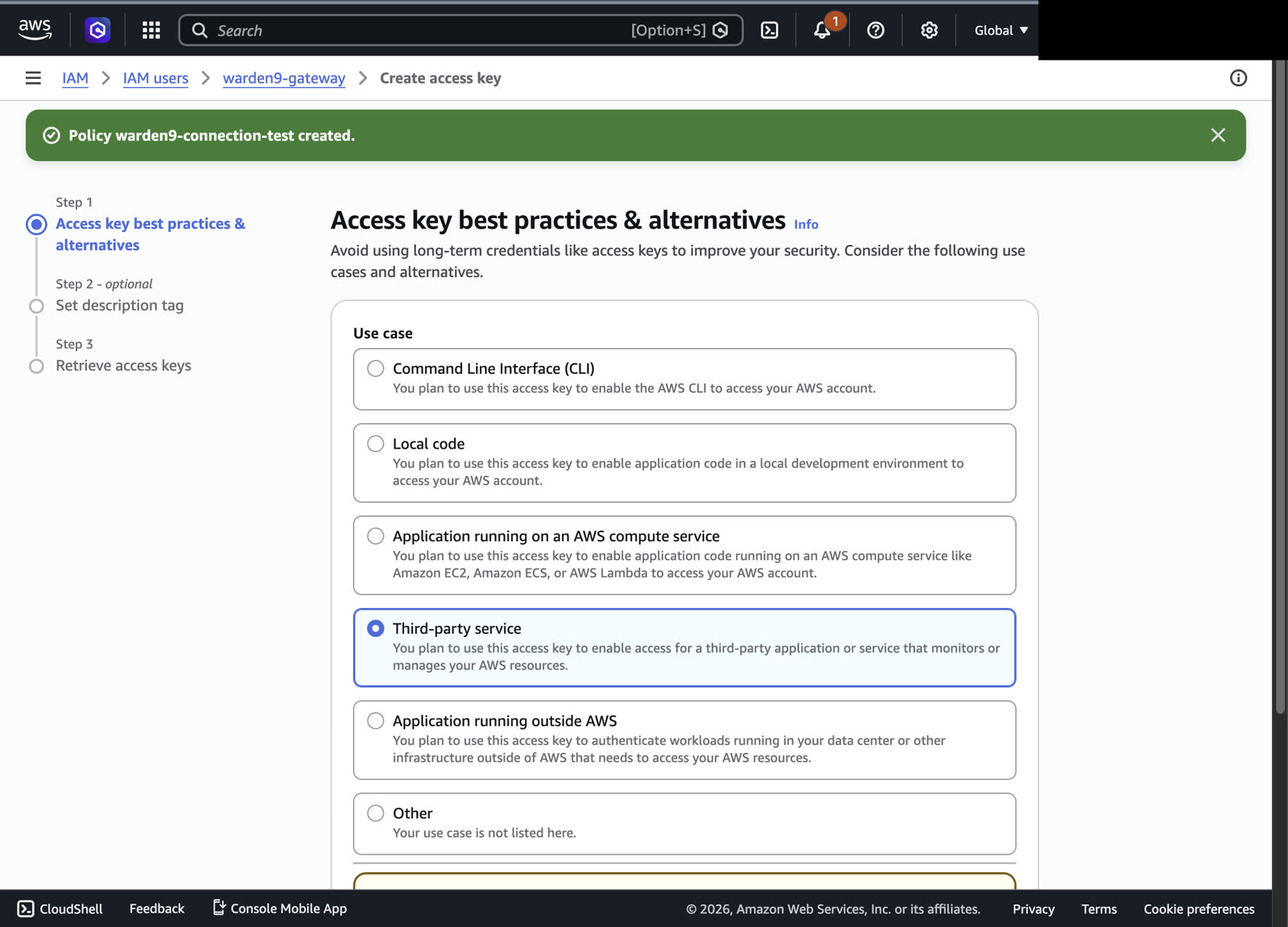Open the help question mark icon
This screenshot has width=1288, height=927.
point(876,31)
